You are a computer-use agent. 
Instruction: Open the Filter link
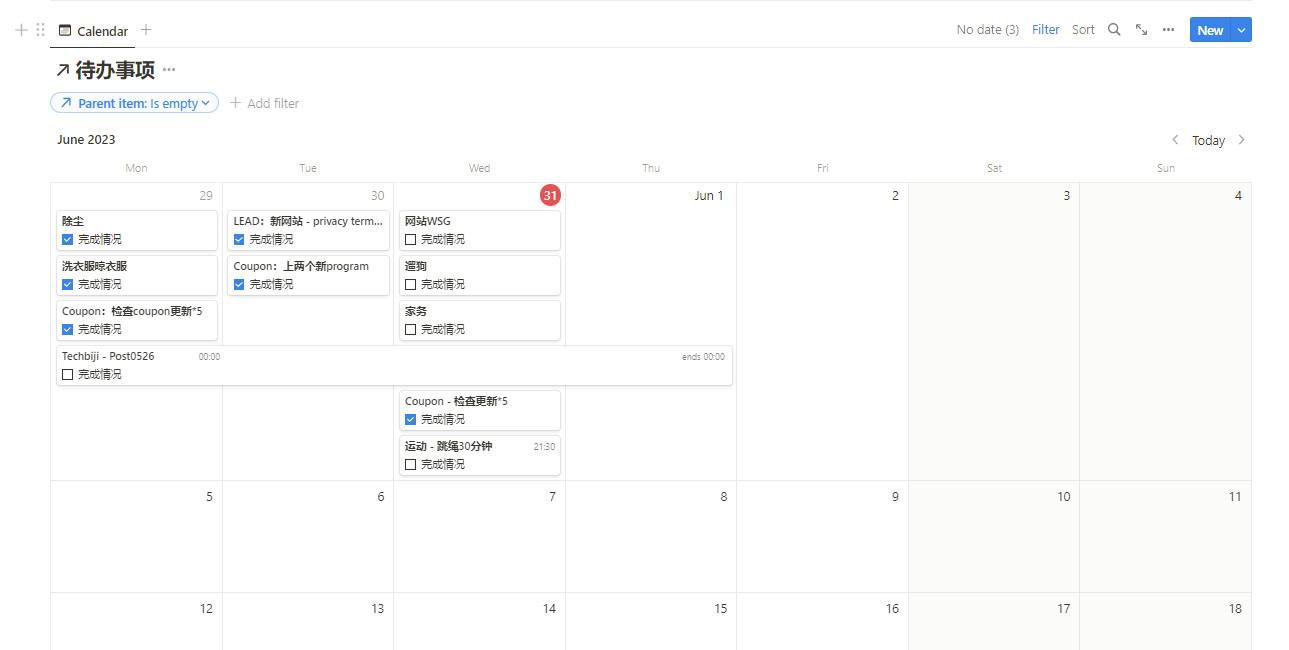[x=1045, y=30]
